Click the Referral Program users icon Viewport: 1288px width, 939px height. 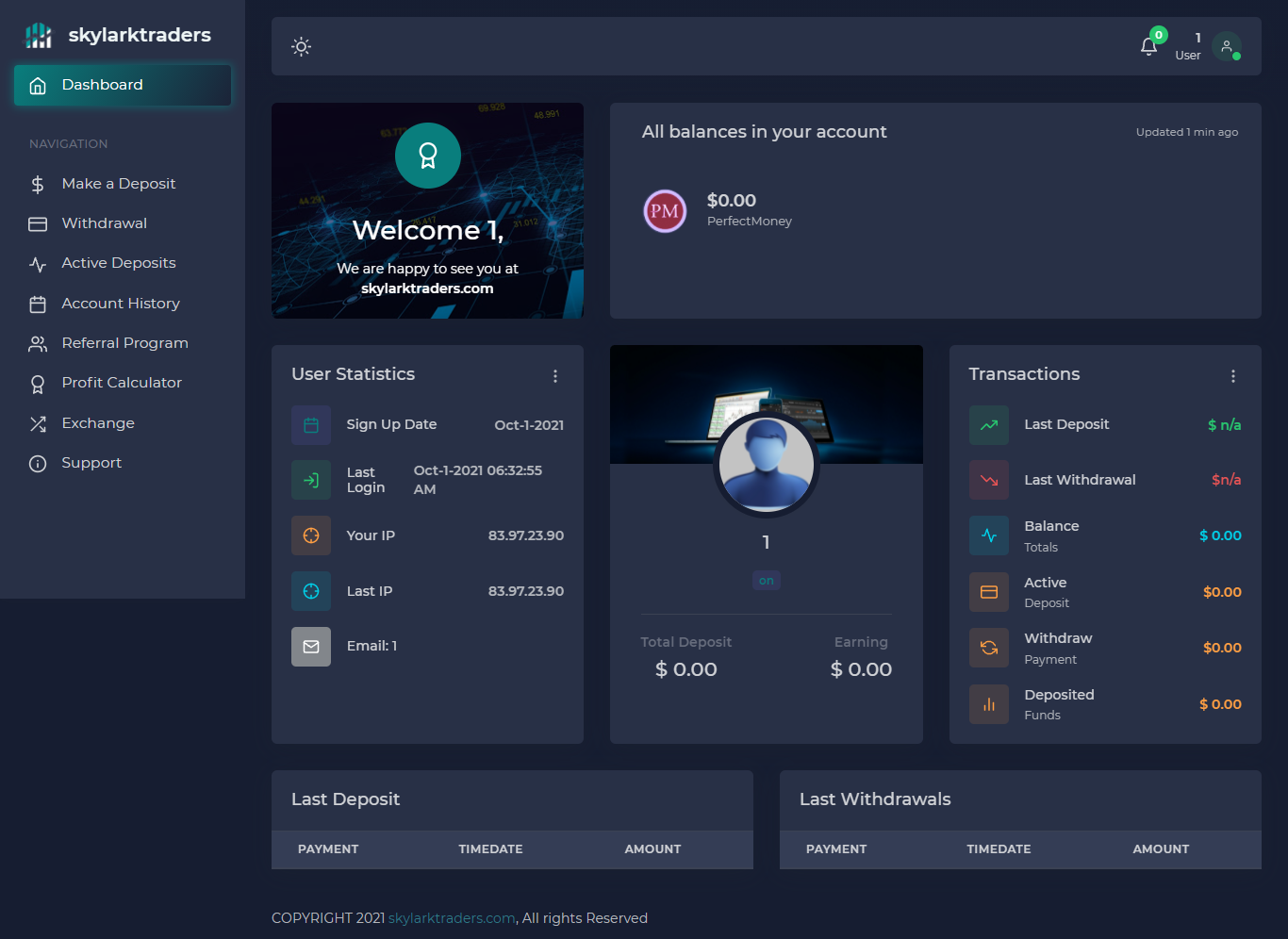[x=38, y=344]
